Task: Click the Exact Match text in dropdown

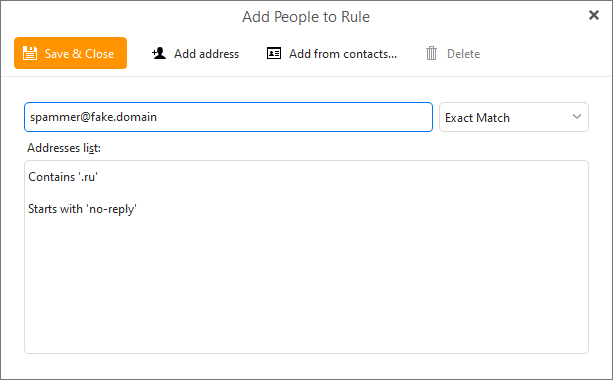Action: point(477,118)
